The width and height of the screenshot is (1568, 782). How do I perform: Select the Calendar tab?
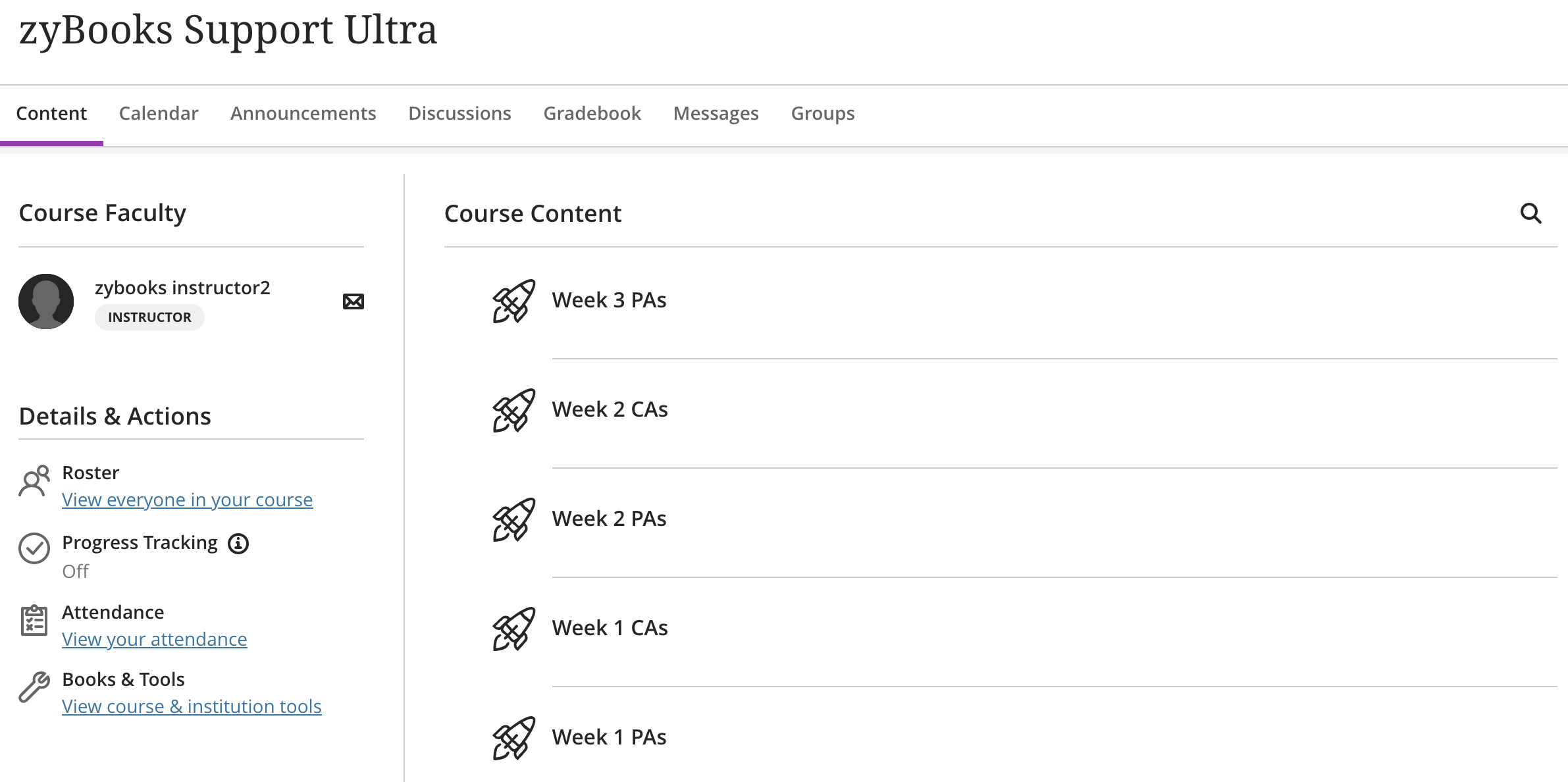click(x=158, y=113)
